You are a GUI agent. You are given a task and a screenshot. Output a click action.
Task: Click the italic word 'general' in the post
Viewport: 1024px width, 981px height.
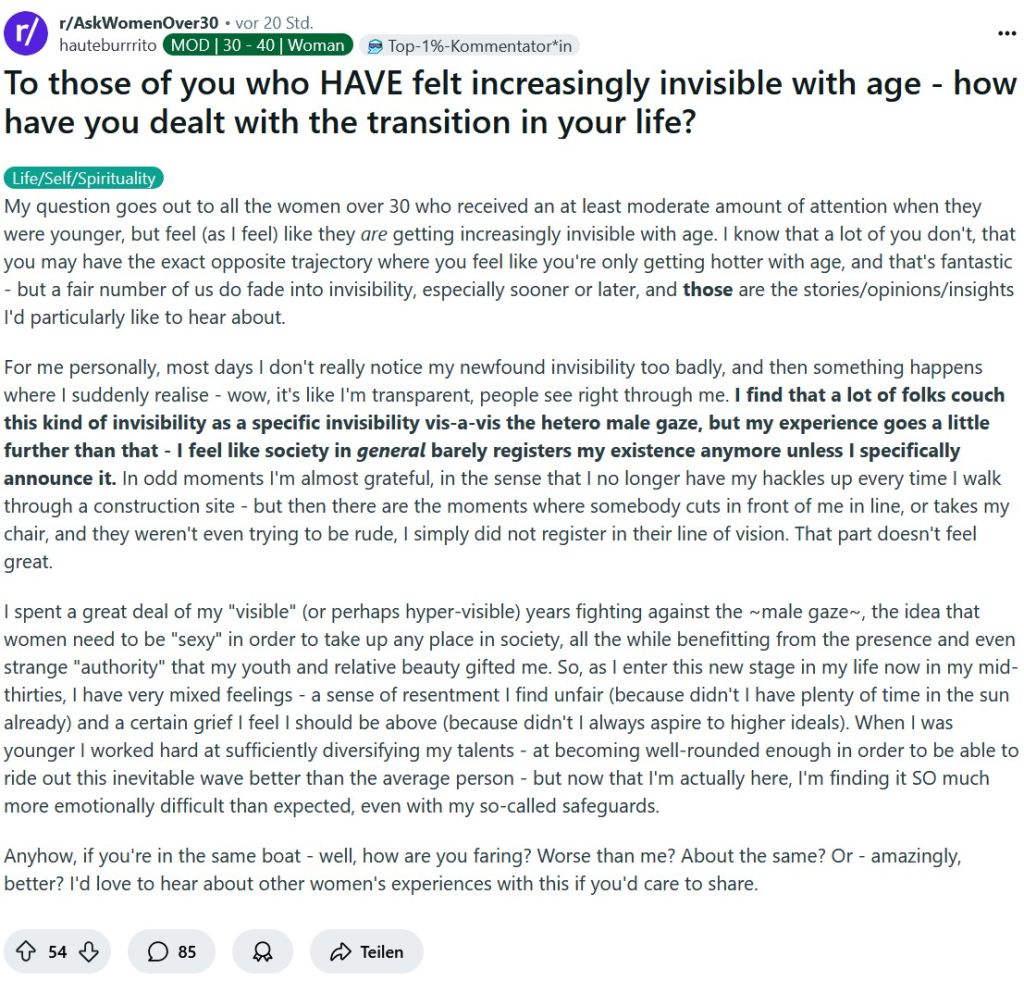391,451
